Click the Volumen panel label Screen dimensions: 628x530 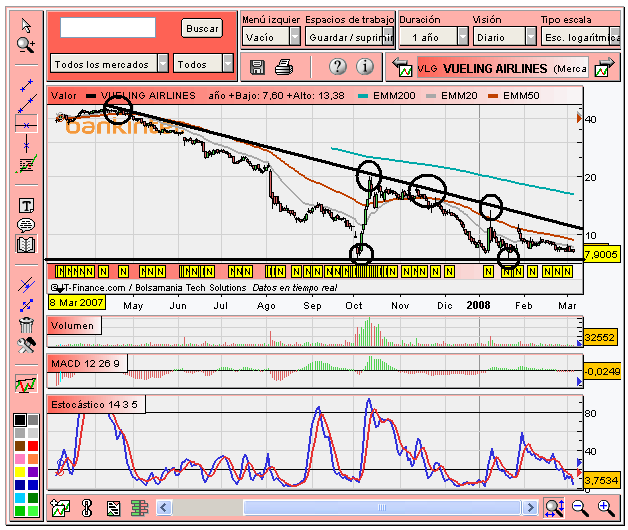74,325
